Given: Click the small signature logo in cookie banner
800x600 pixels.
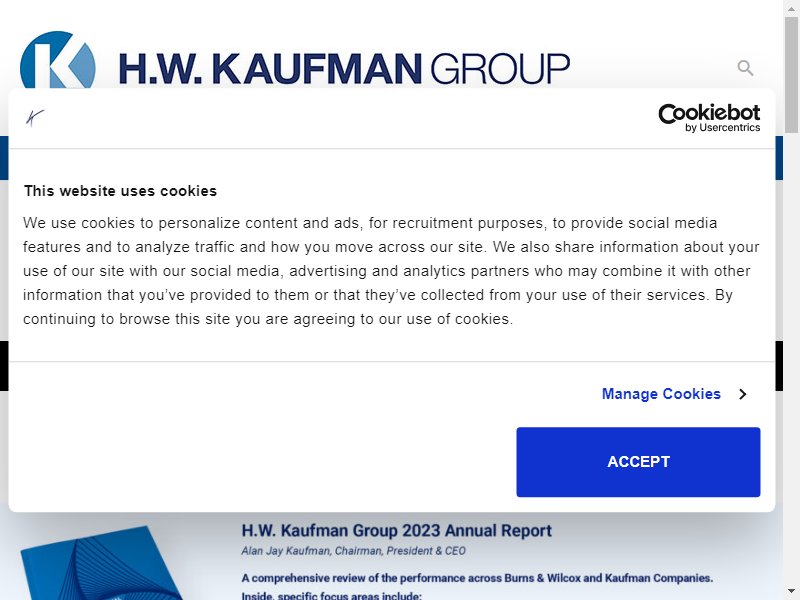Looking at the screenshot, I should (35, 118).
